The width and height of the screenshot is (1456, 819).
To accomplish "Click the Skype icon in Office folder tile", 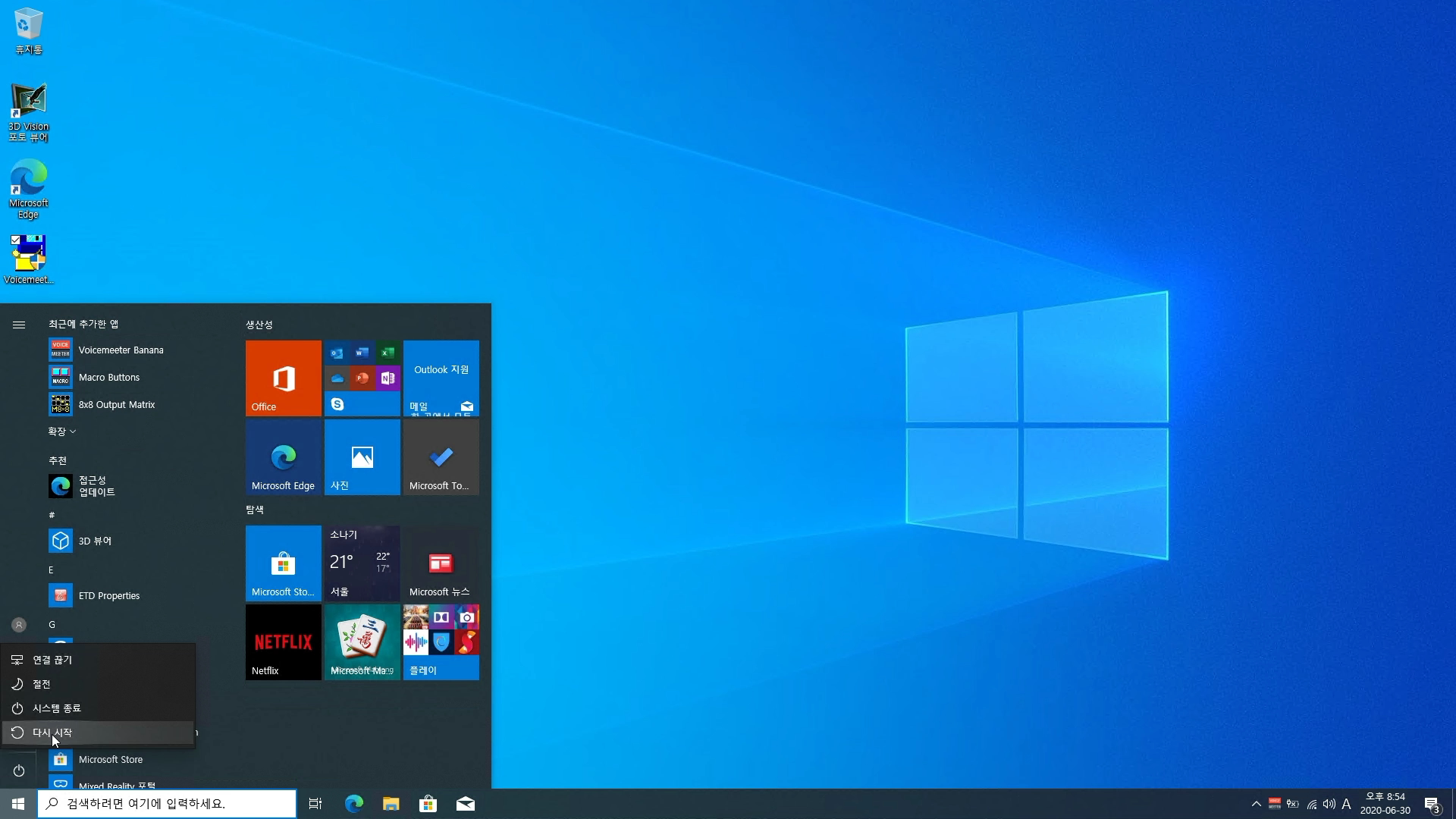I will coord(337,404).
